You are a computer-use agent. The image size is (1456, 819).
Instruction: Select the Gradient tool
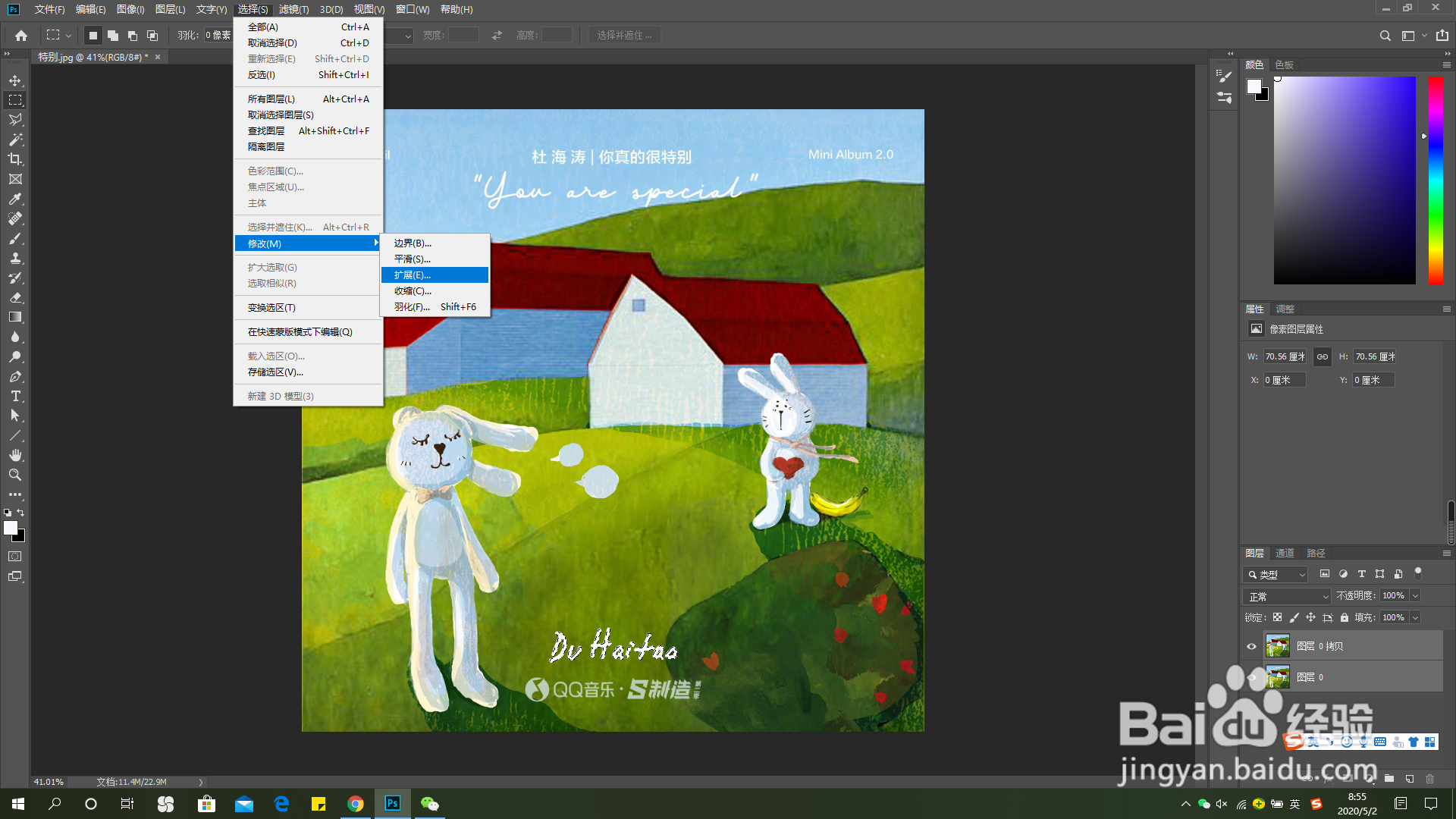(x=15, y=317)
